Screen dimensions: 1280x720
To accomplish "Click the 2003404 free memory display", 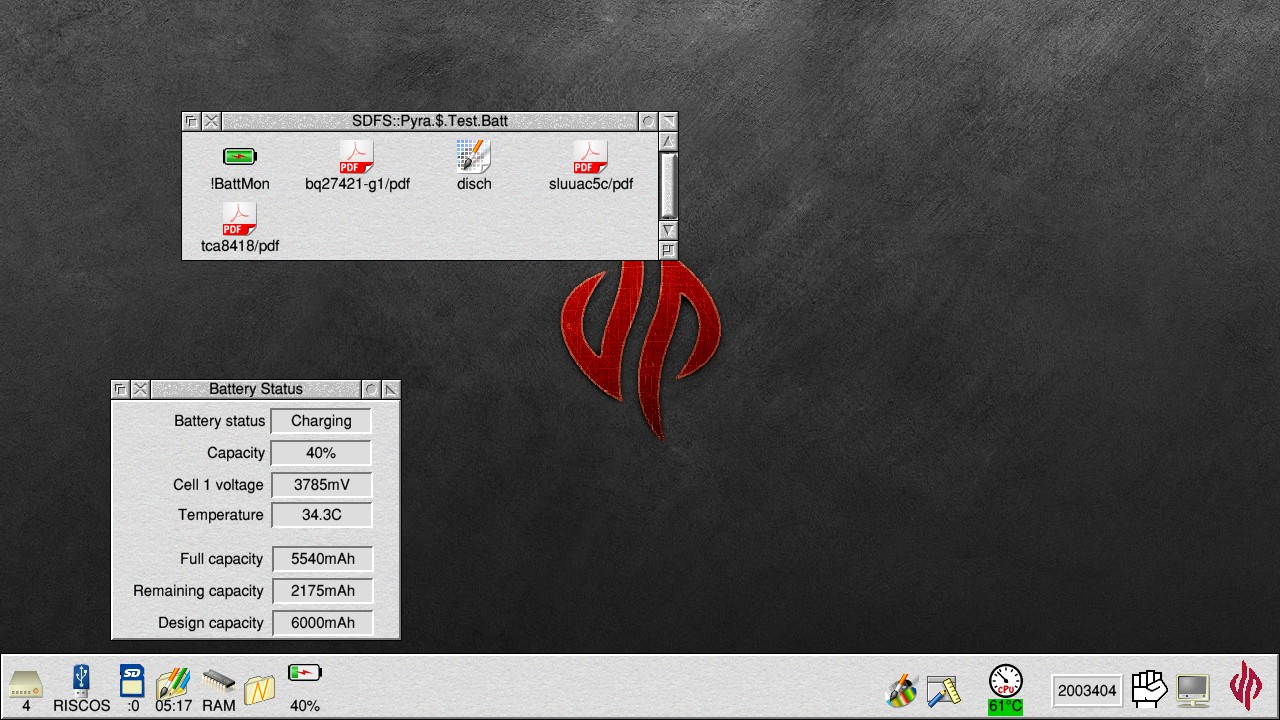I will tap(1087, 690).
